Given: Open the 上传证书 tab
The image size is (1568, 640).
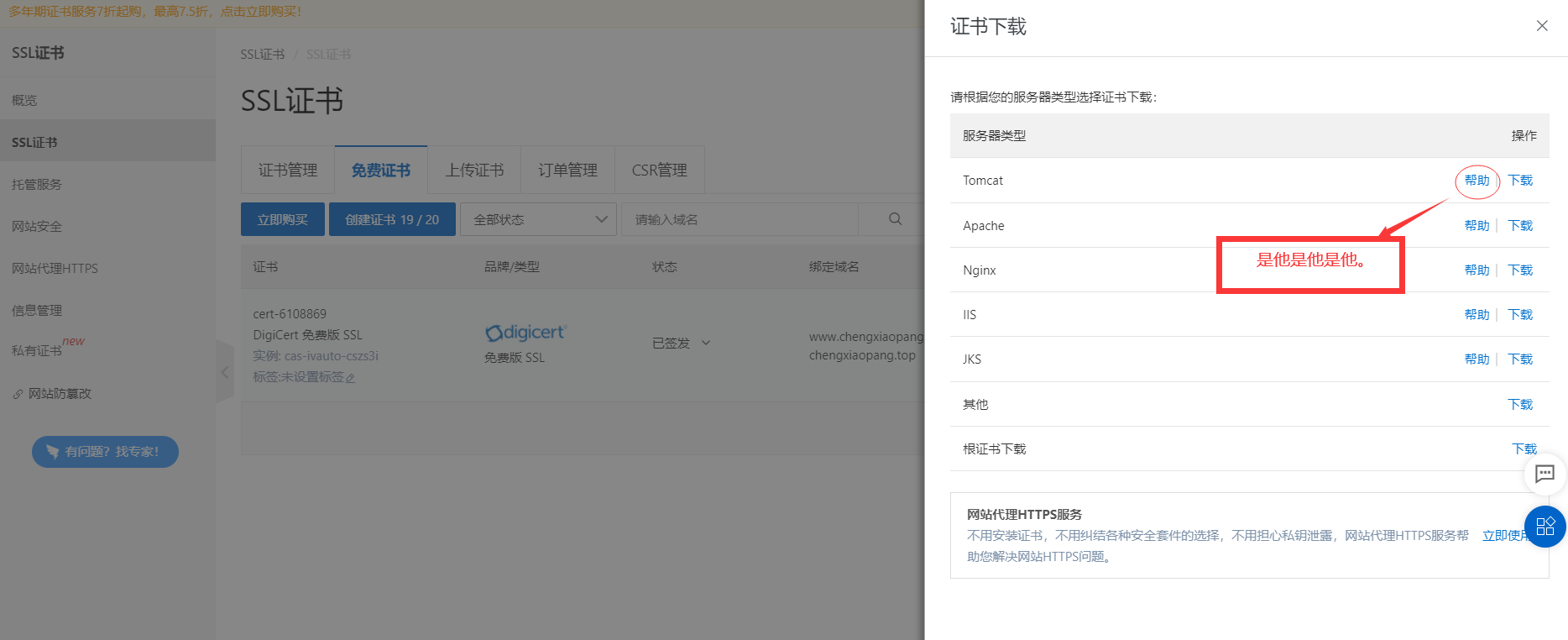Looking at the screenshot, I should [x=474, y=170].
